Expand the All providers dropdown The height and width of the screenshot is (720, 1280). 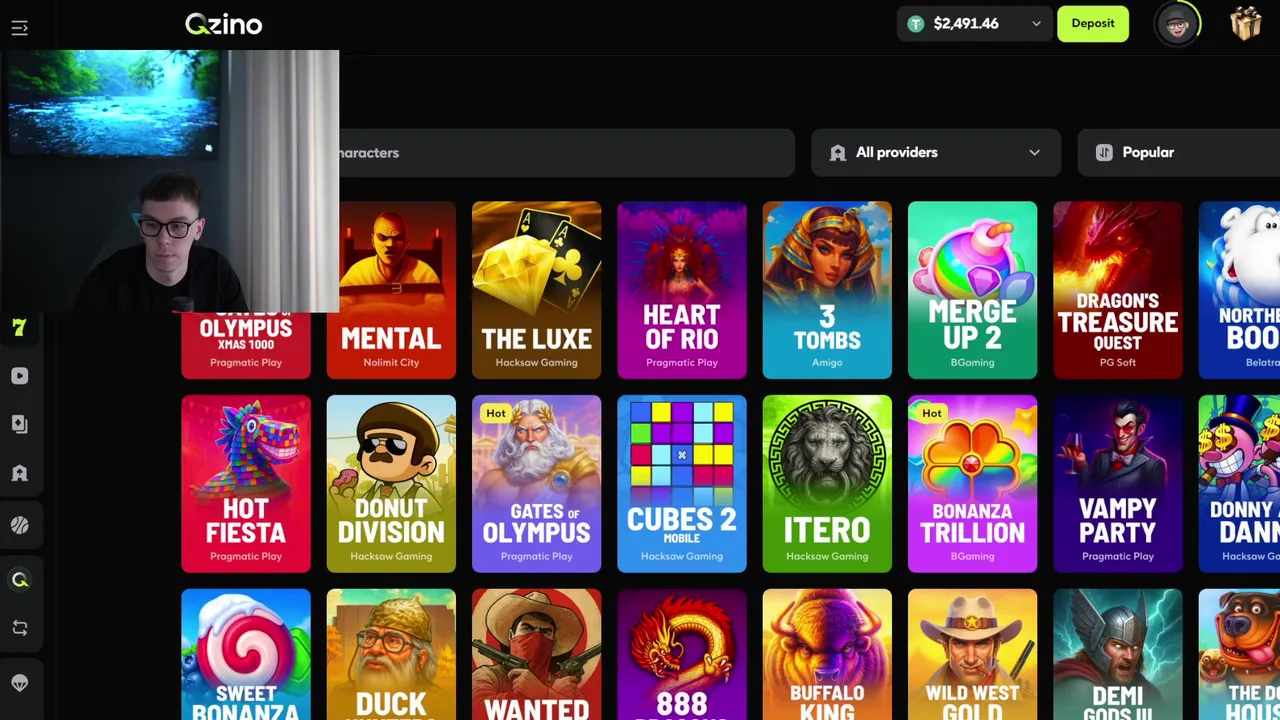click(936, 153)
